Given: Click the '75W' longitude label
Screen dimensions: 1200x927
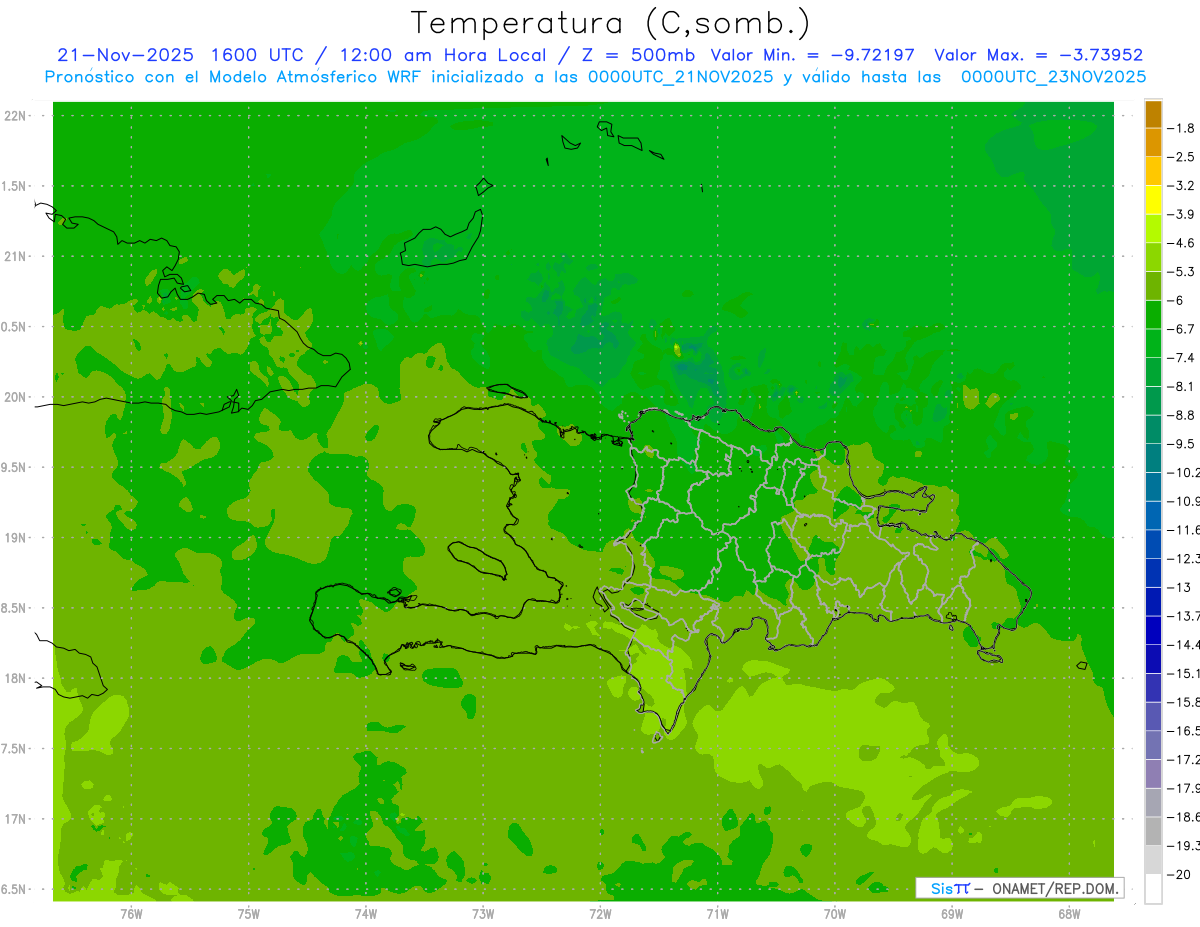Looking at the screenshot, I should 248,914.
